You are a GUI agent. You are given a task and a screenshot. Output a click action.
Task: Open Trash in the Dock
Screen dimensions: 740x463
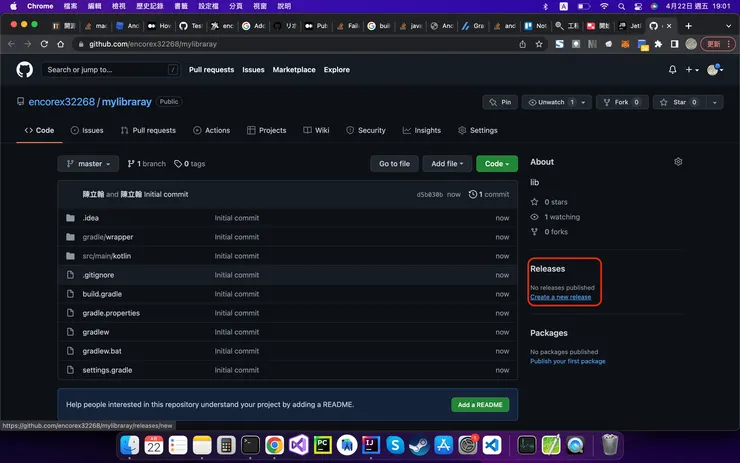point(610,445)
